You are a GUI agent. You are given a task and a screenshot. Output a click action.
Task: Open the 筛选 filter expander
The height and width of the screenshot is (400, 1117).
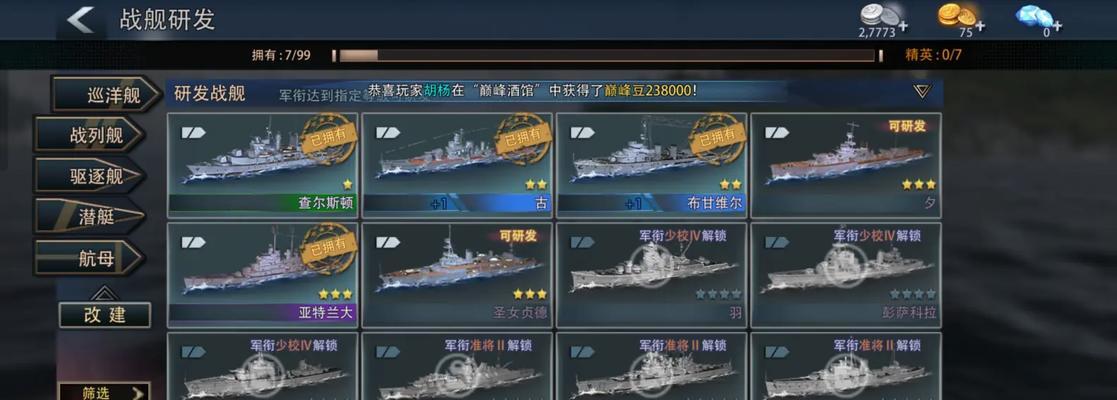[104, 392]
